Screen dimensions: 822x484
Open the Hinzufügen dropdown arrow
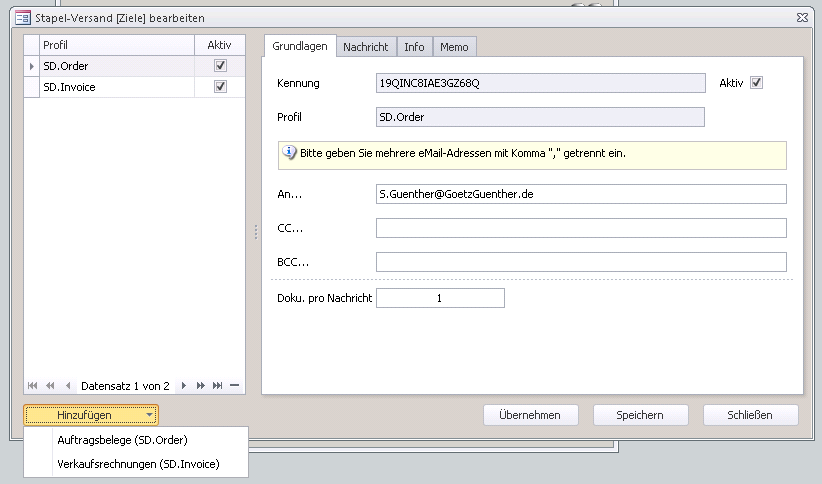click(x=149, y=414)
